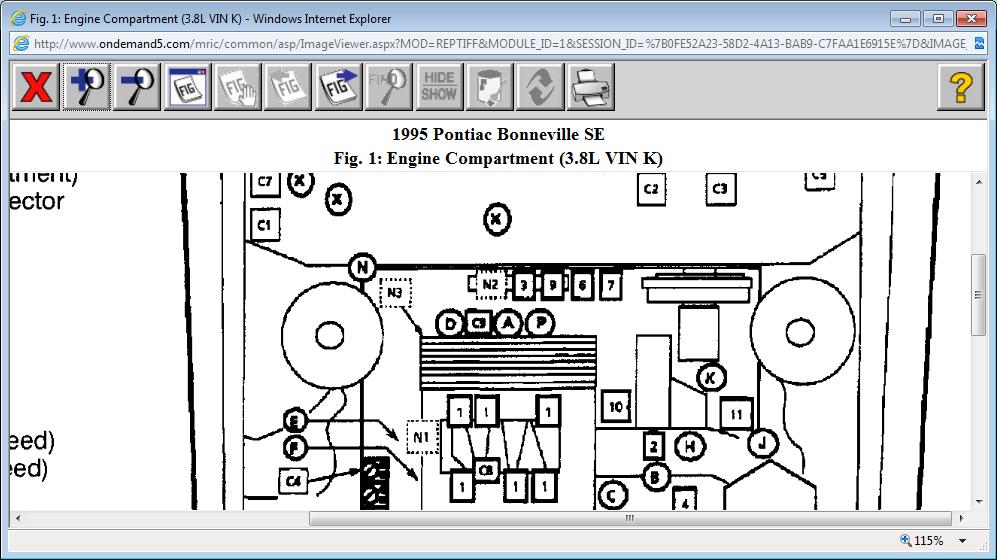997x560 pixels.
Task: Click the box labeled 2 in diagram
Action: click(653, 446)
